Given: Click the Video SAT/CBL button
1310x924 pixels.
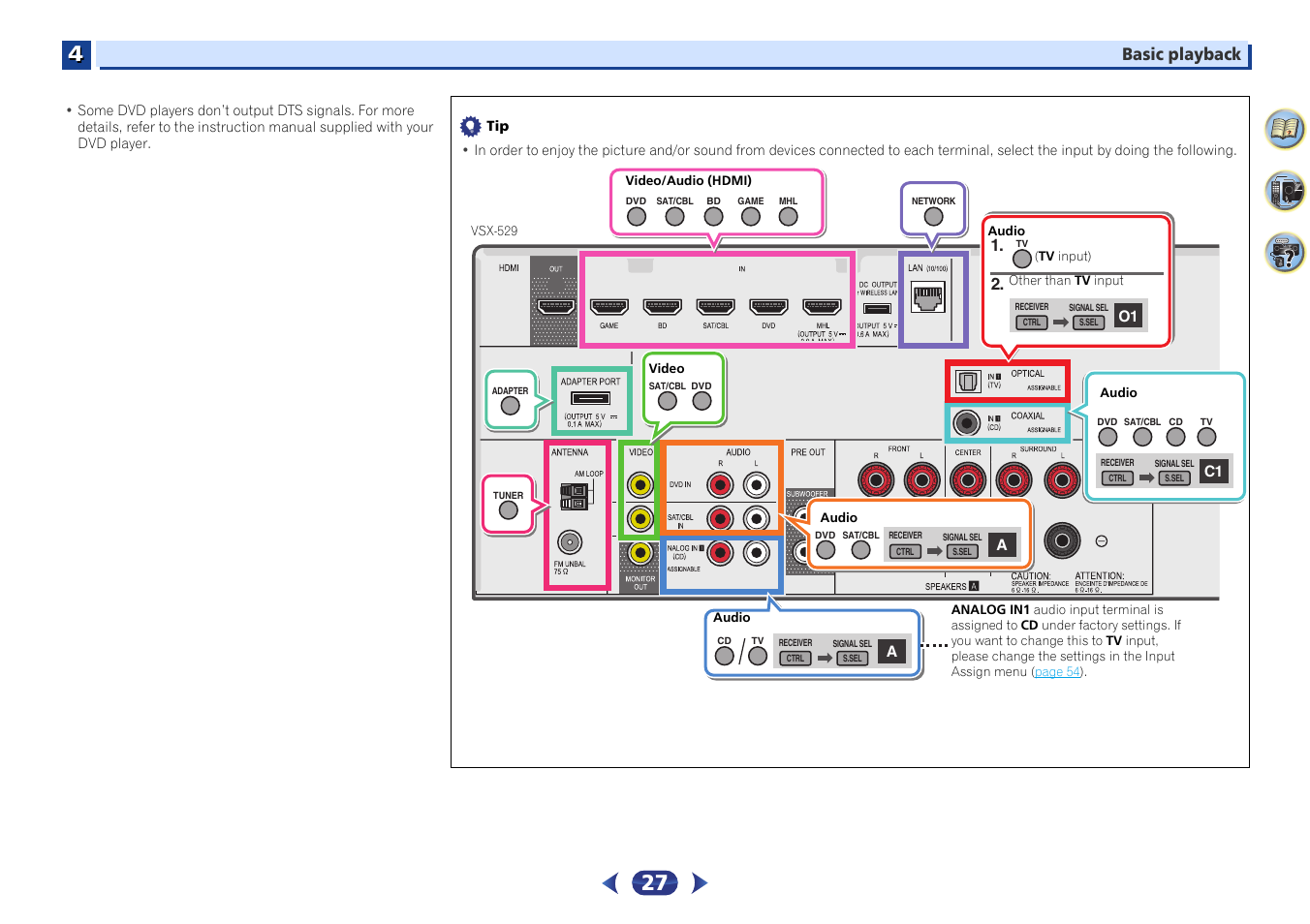Looking at the screenshot, I should [667, 401].
